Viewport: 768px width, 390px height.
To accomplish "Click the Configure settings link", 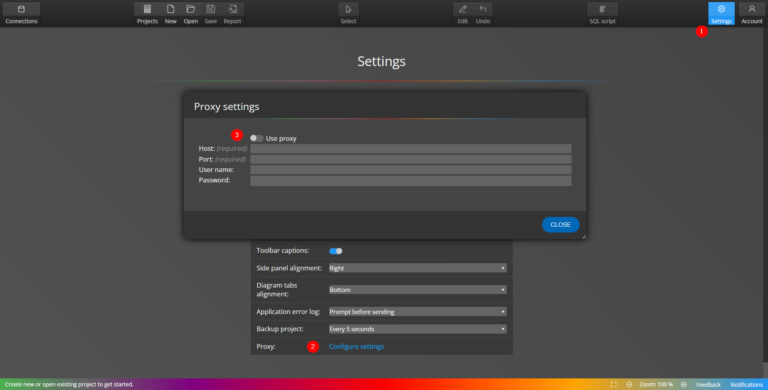I will pos(356,346).
